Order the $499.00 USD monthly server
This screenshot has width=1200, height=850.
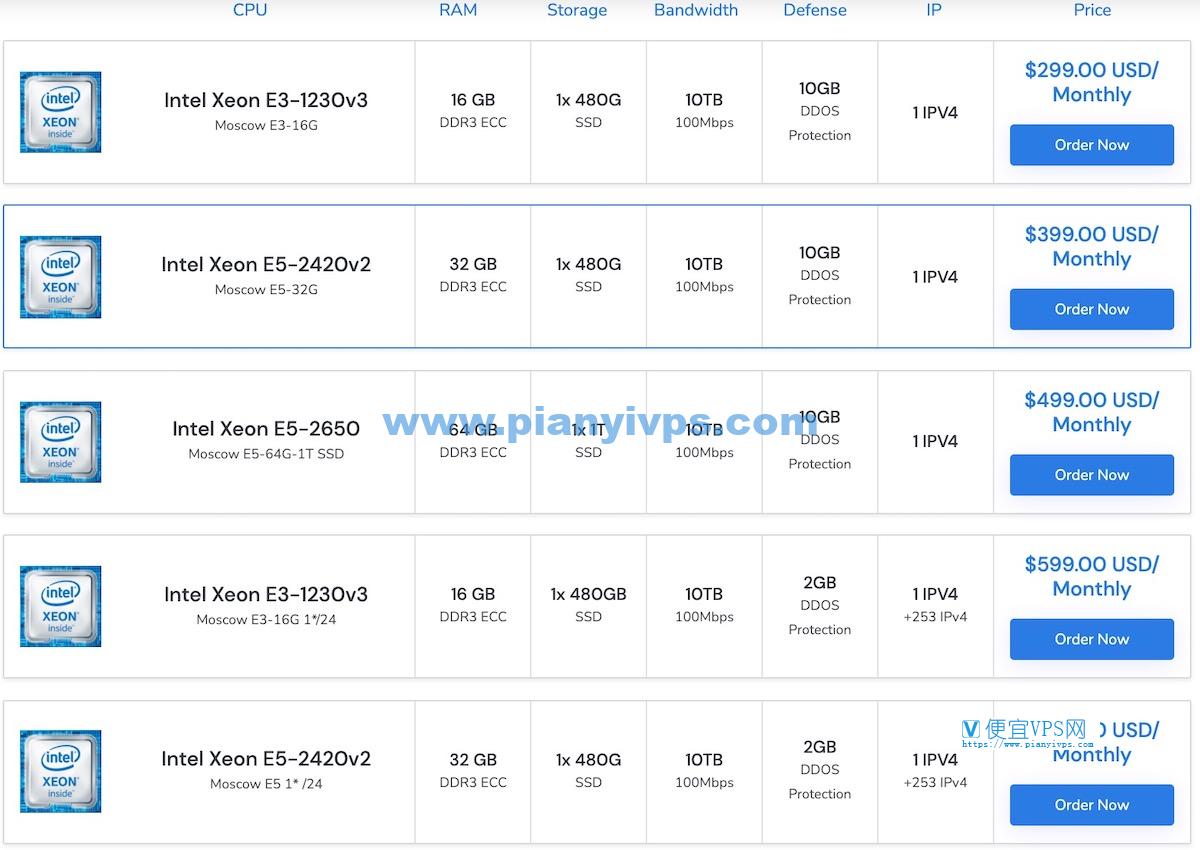coord(1091,475)
